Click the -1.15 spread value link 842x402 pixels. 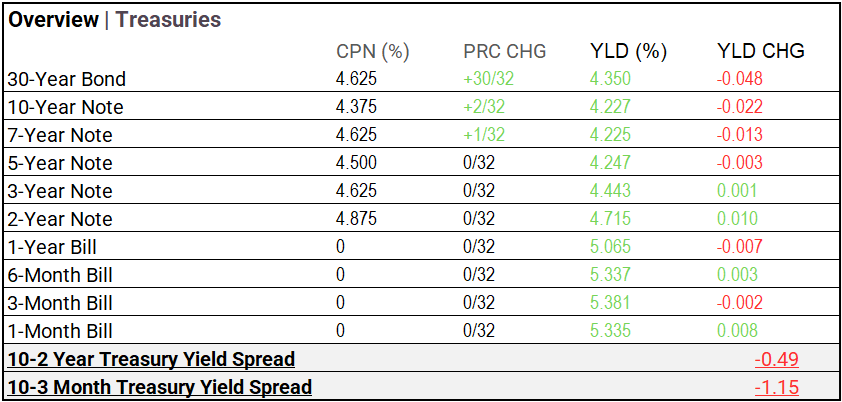[776, 387]
